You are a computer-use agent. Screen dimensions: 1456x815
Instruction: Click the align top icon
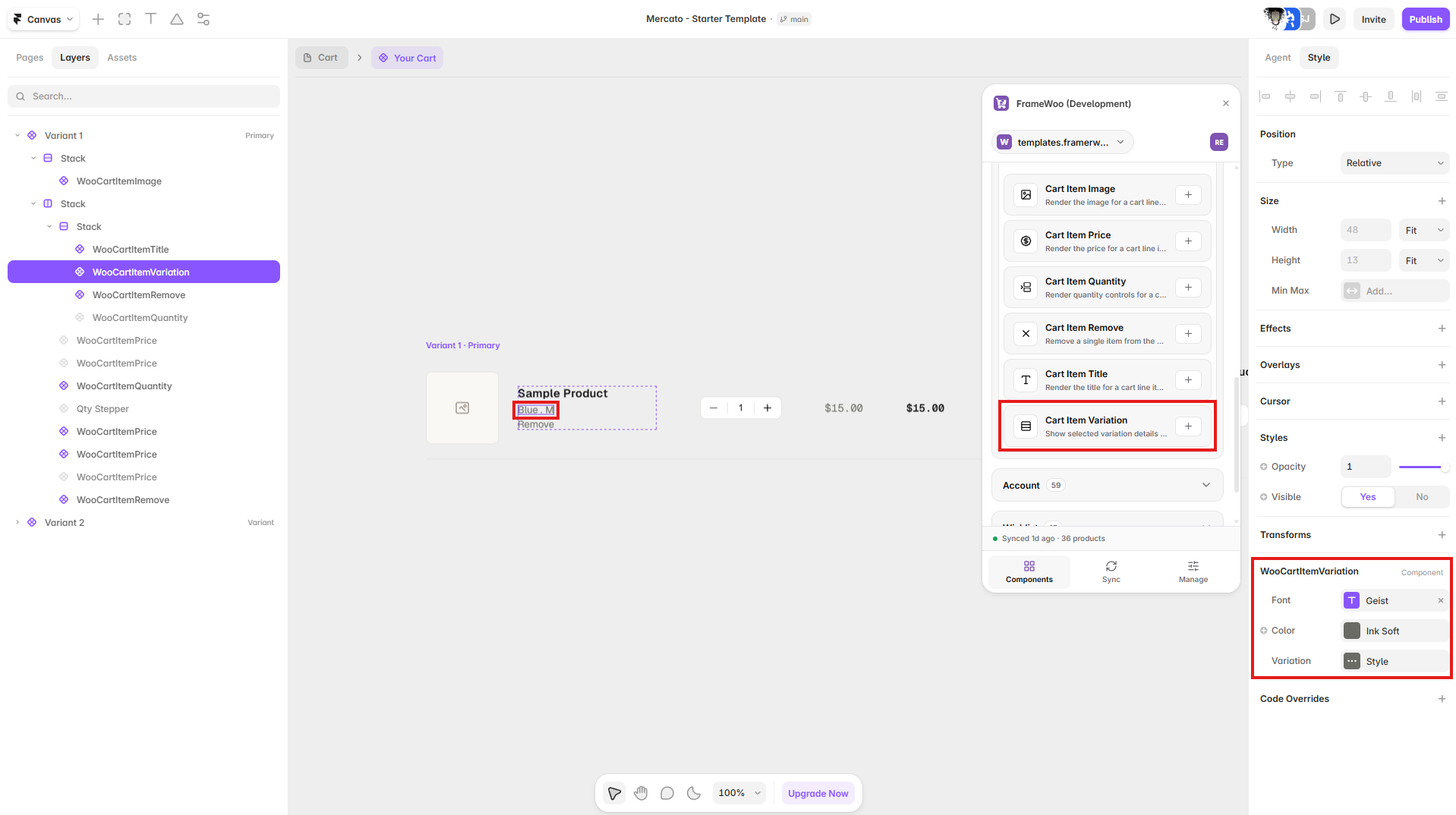pos(1341,96)
